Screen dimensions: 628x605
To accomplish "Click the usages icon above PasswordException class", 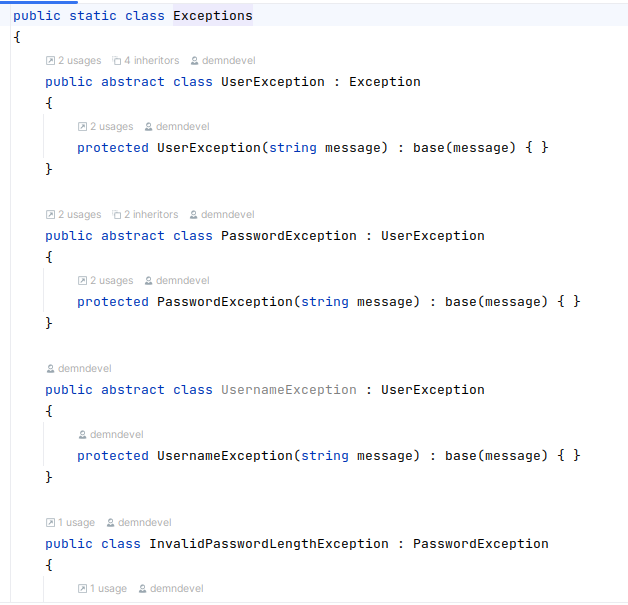I will coord(50,215).
